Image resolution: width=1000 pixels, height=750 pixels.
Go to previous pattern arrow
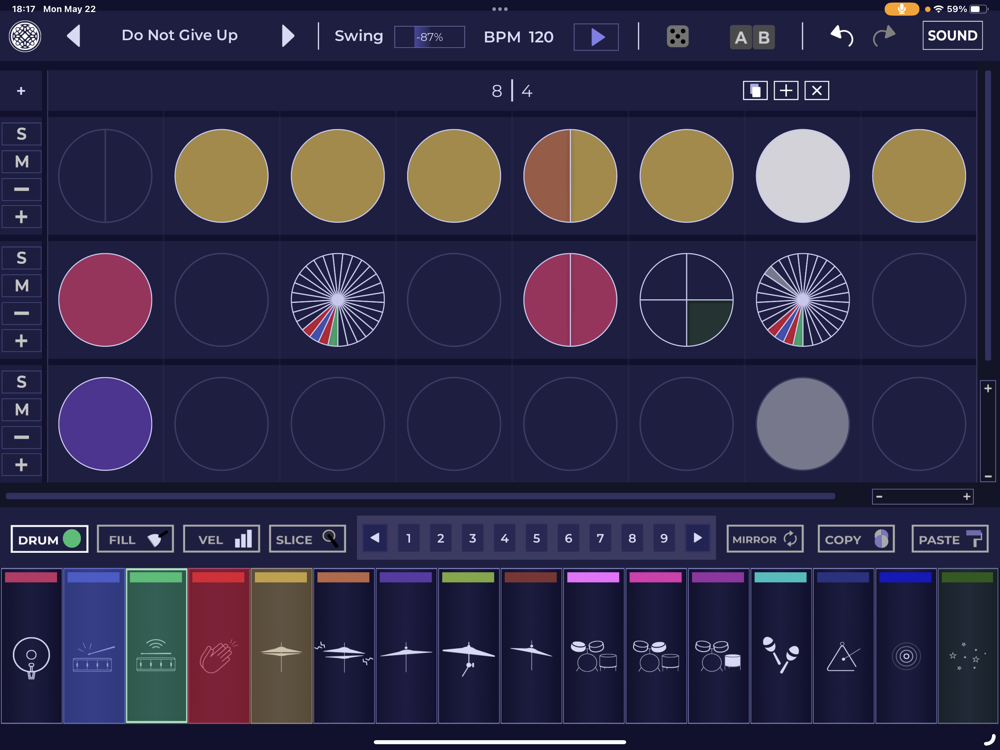(74, 36)
